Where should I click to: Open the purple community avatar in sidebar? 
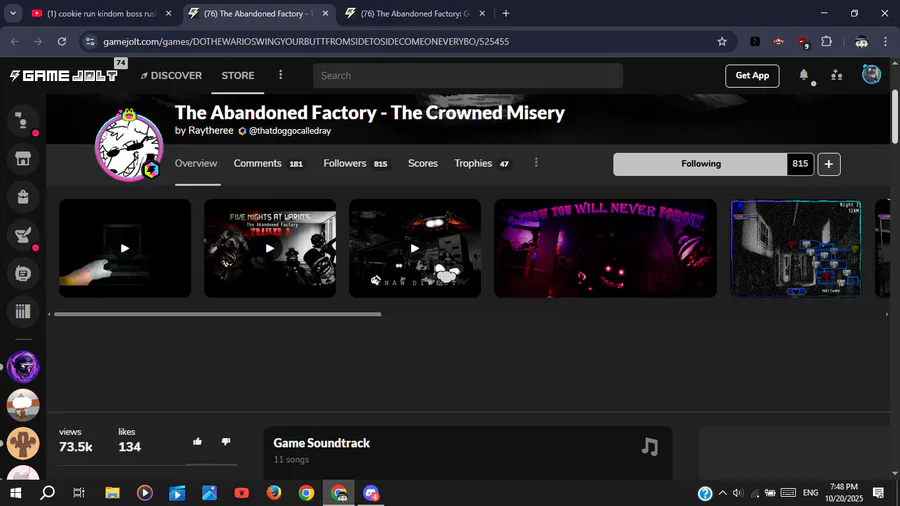tap(23, 367)
